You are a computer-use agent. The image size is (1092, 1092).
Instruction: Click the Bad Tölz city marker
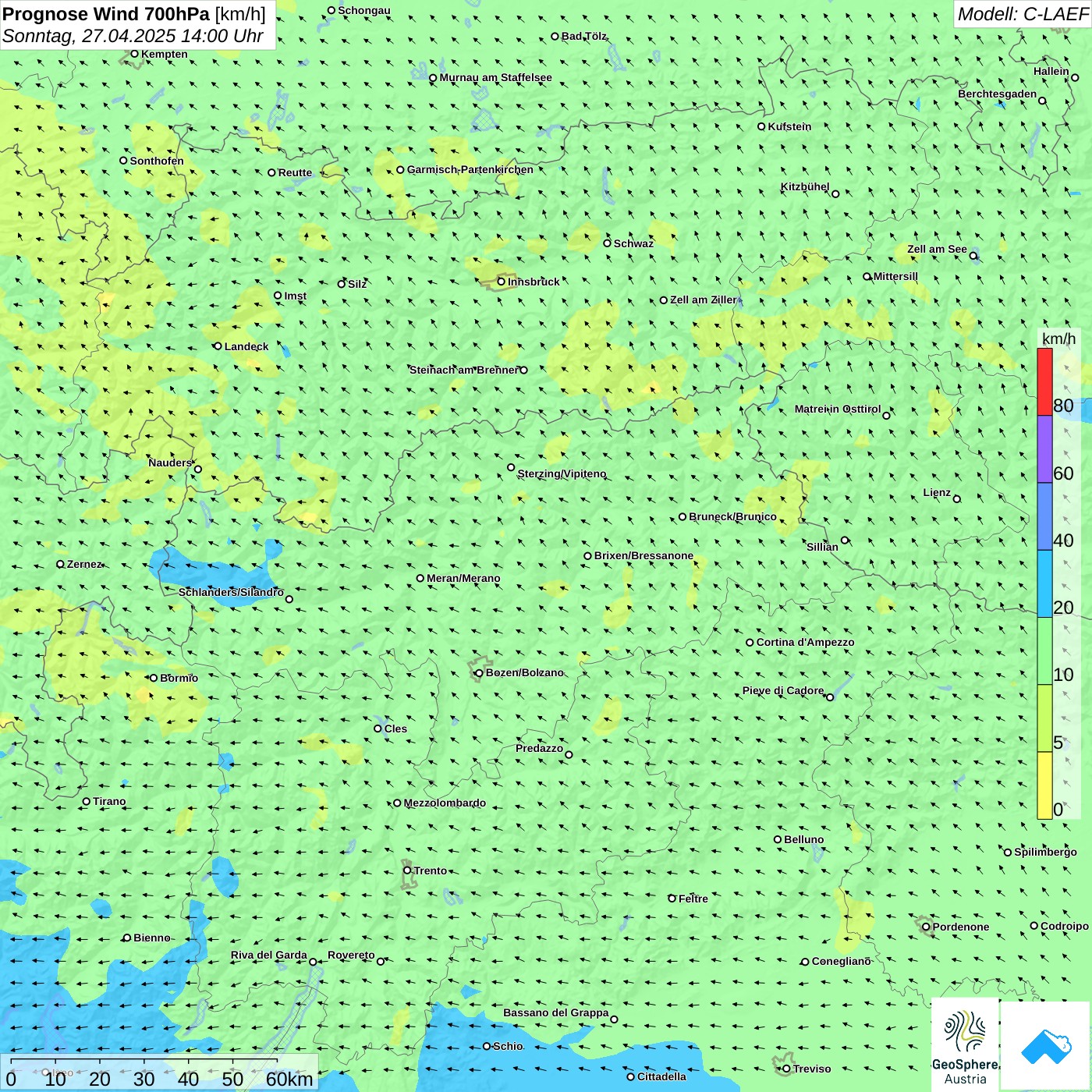pyautogui.click(x=555, y=36)
